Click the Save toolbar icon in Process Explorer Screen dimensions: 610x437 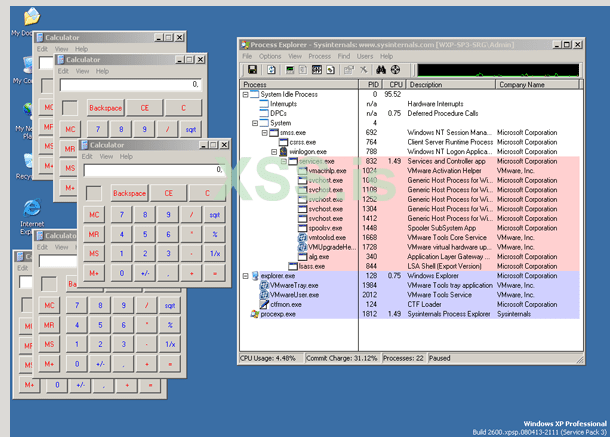(x=252, y=70)
